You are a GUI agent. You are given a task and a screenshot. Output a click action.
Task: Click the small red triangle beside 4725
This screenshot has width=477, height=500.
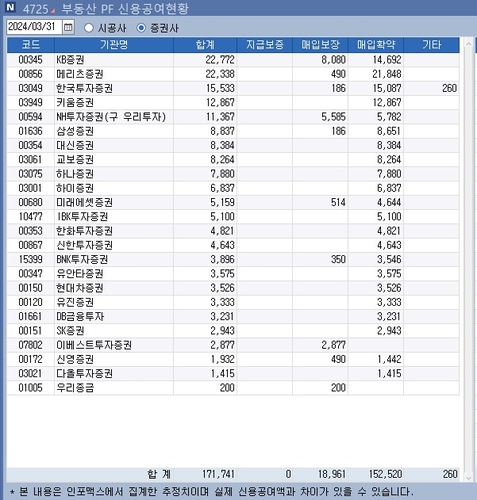click(x=53, y=11)
